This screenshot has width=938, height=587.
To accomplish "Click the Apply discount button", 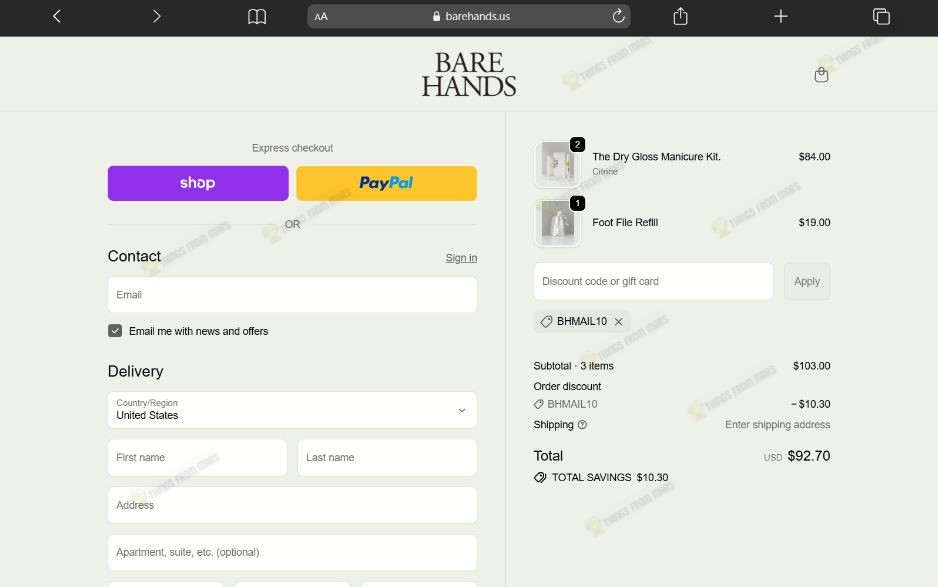I will (x=807, y=281).
